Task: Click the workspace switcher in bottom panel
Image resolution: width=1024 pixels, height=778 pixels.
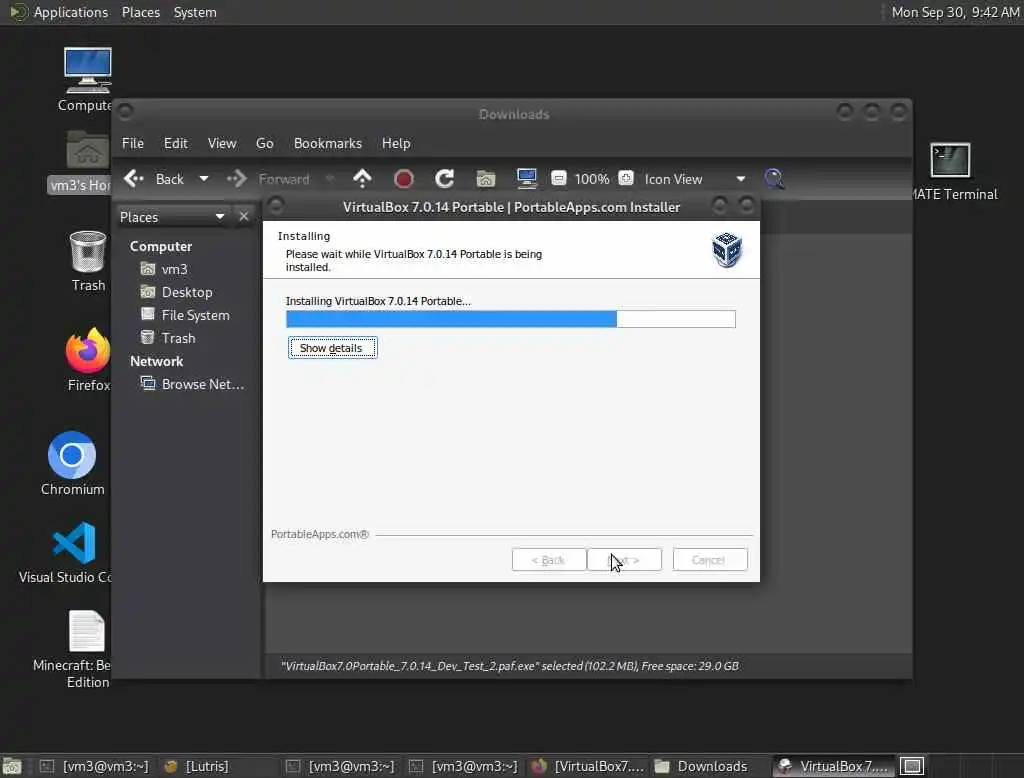Action: coord(912,766)
